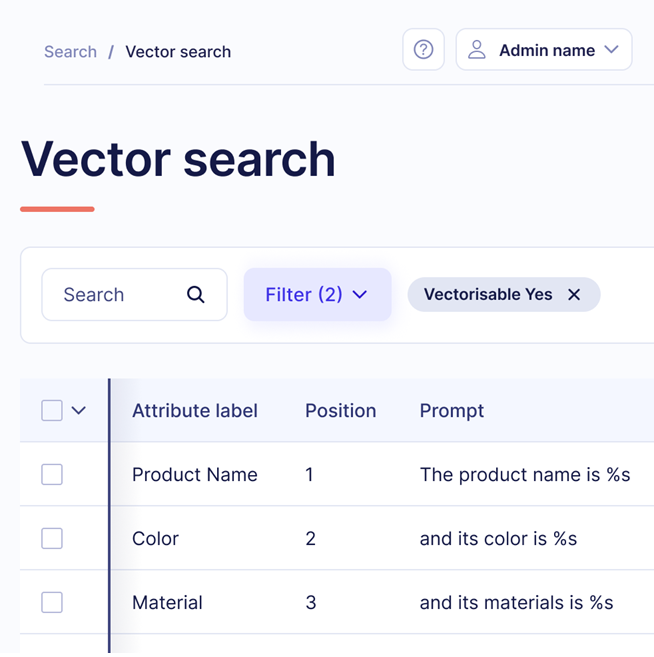654x657 pixels.
Task: Click the Color row prompt text
Action: [498, 539]
